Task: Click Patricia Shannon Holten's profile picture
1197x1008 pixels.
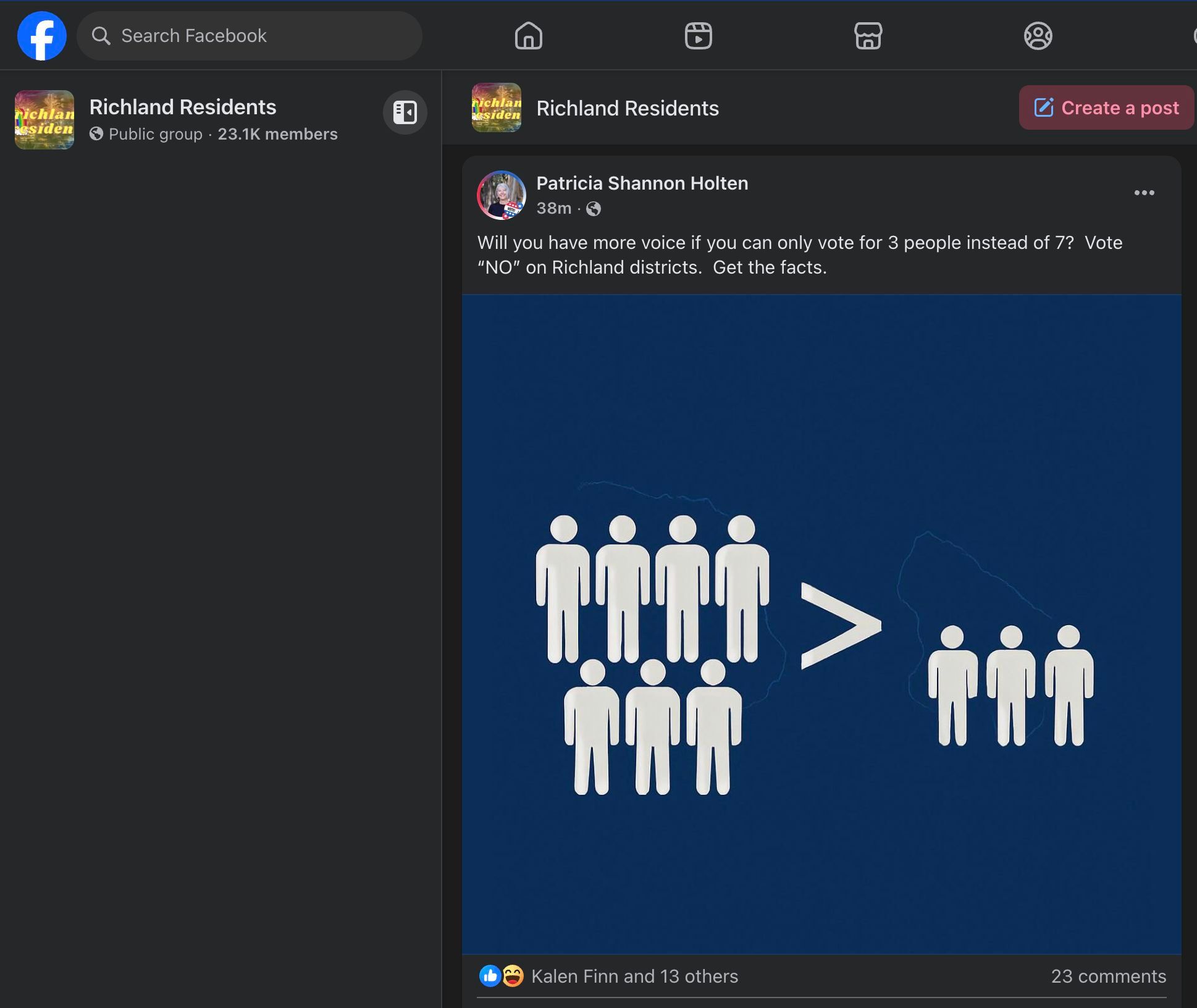Action: pos(501,195)
